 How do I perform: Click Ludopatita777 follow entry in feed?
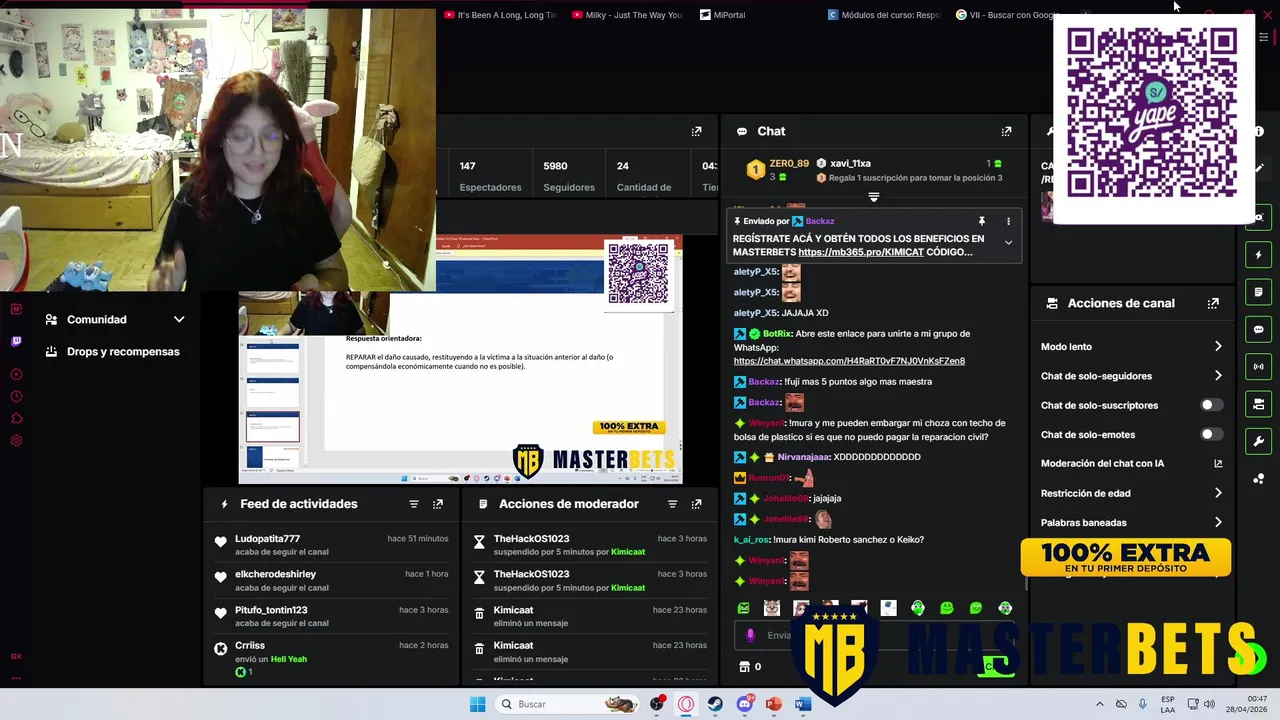pyautogui.click(x=332, y=545)
